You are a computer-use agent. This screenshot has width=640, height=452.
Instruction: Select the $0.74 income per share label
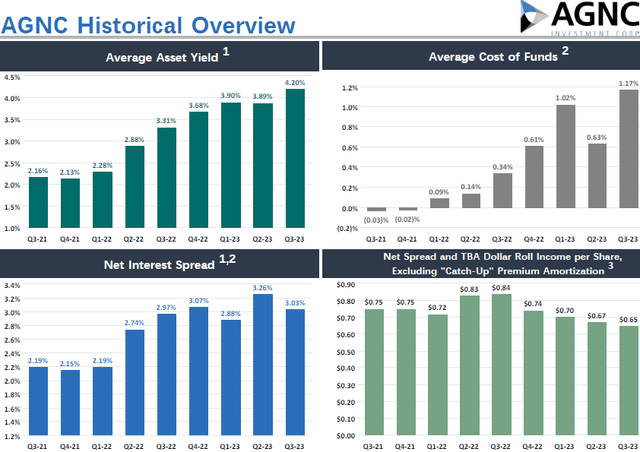click(x=533, y=304)
